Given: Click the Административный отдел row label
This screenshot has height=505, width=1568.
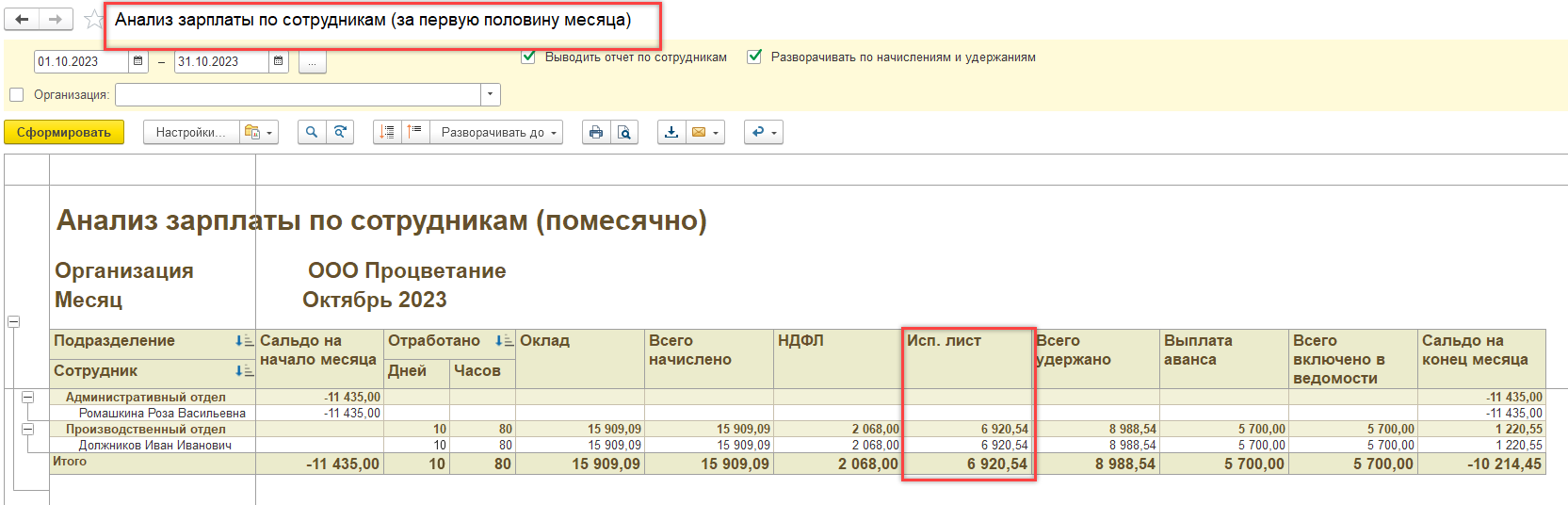Looking at the screenshot, I should (146, 398).
